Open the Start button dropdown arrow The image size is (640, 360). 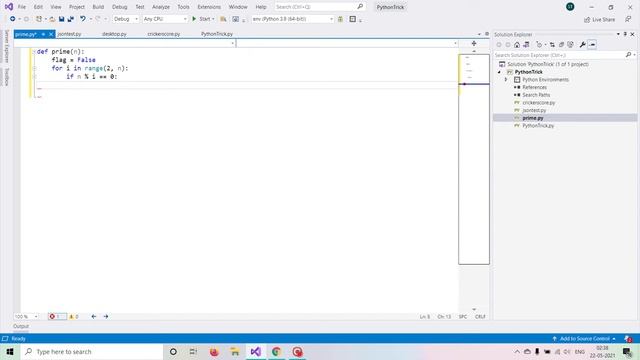(x=213, y=19)
